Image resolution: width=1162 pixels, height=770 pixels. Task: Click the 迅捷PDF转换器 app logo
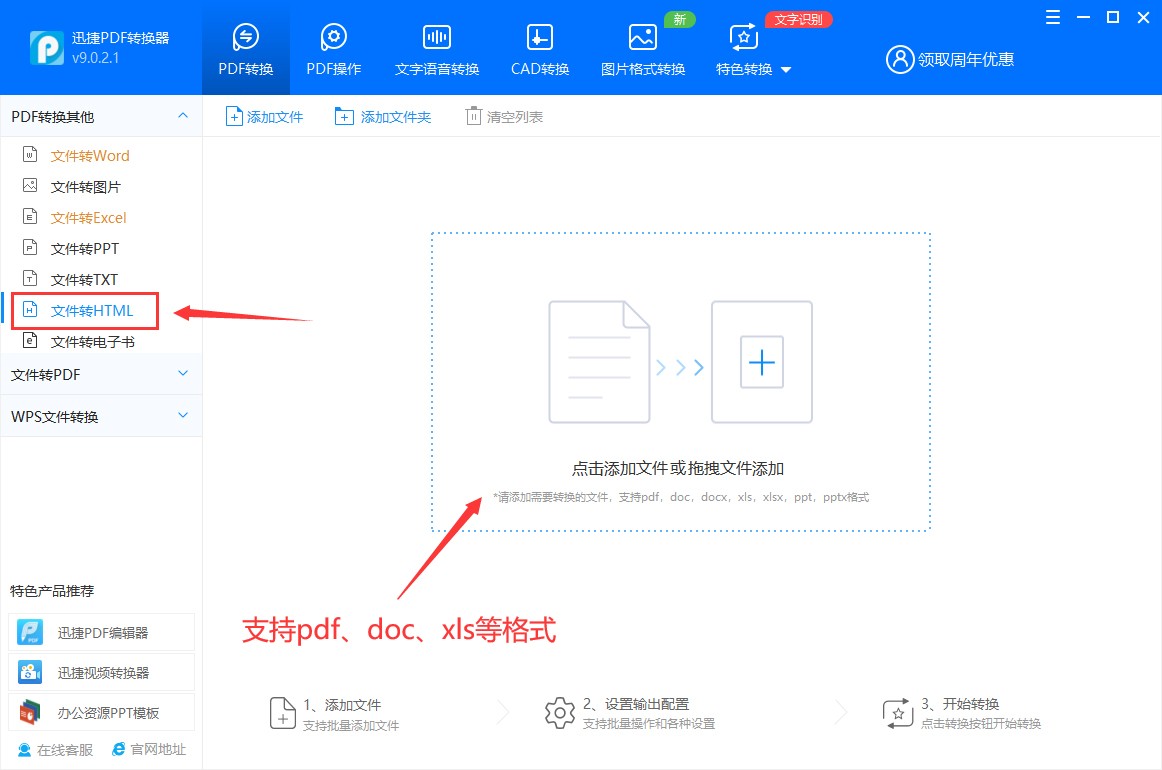pos(47,47)
